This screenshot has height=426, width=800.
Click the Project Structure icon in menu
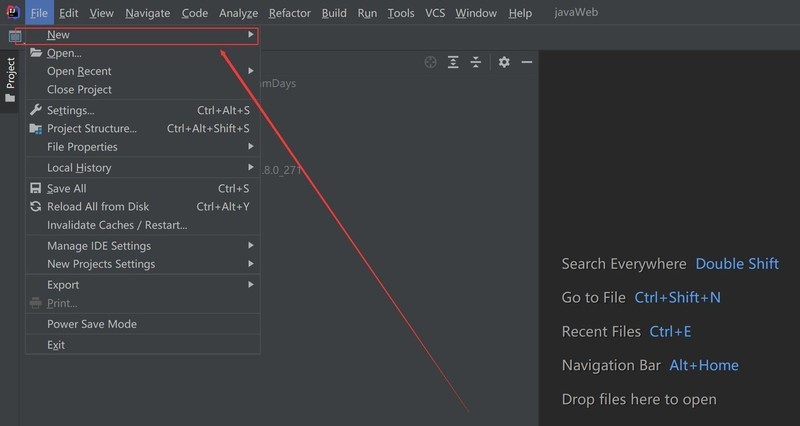pos(37,129)
